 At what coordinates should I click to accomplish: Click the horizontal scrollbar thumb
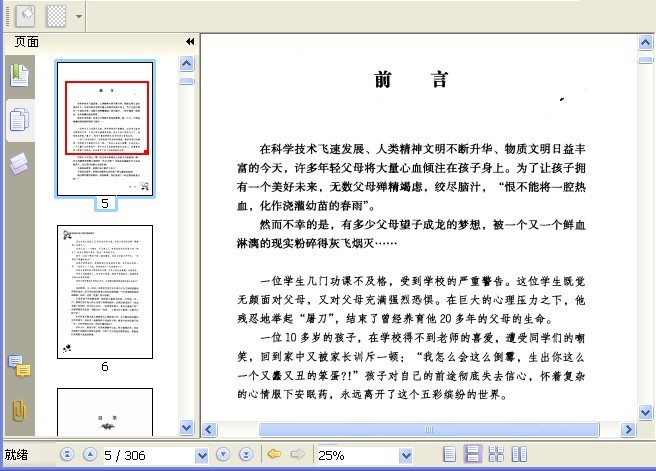tap(429, 430)
